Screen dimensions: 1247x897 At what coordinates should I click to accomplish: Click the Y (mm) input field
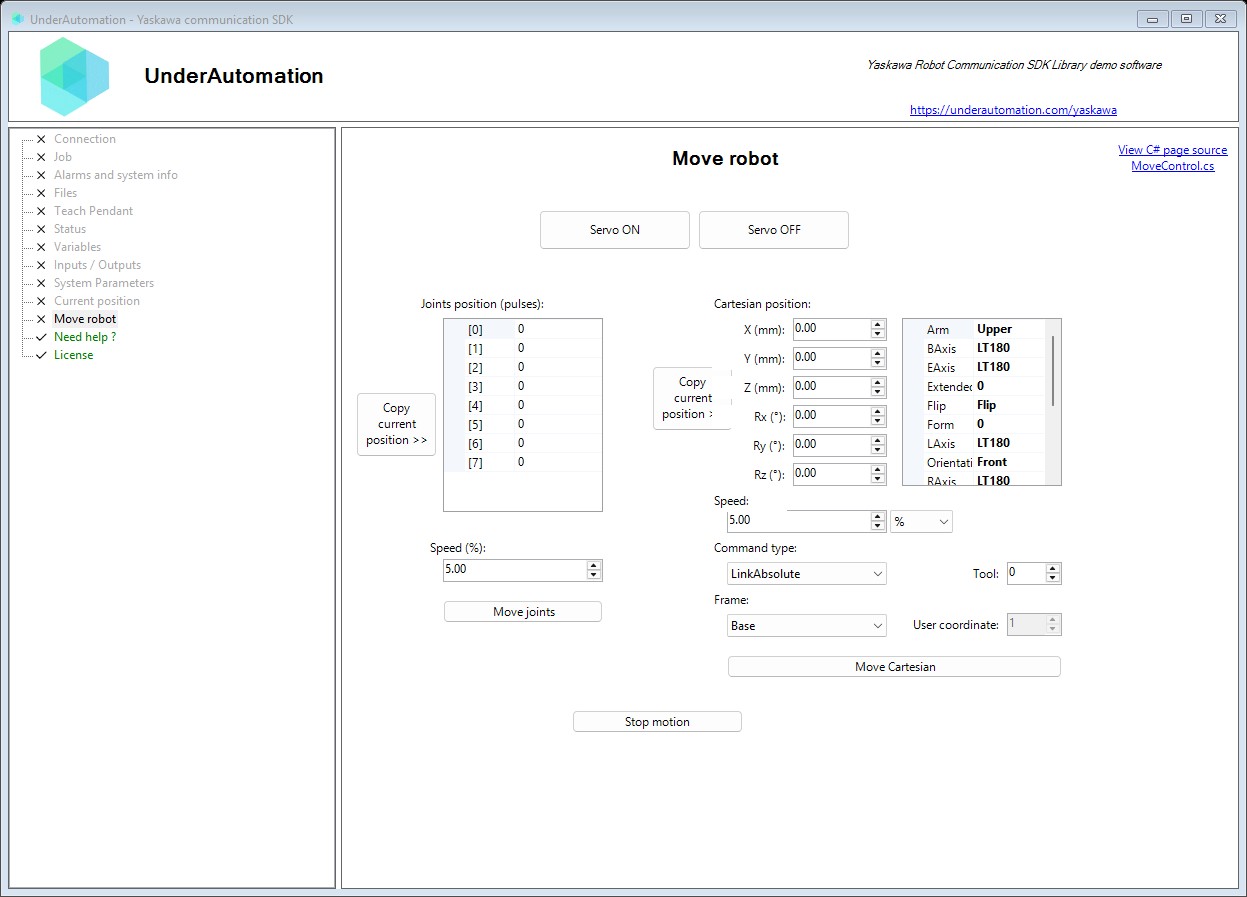[832, 358]
